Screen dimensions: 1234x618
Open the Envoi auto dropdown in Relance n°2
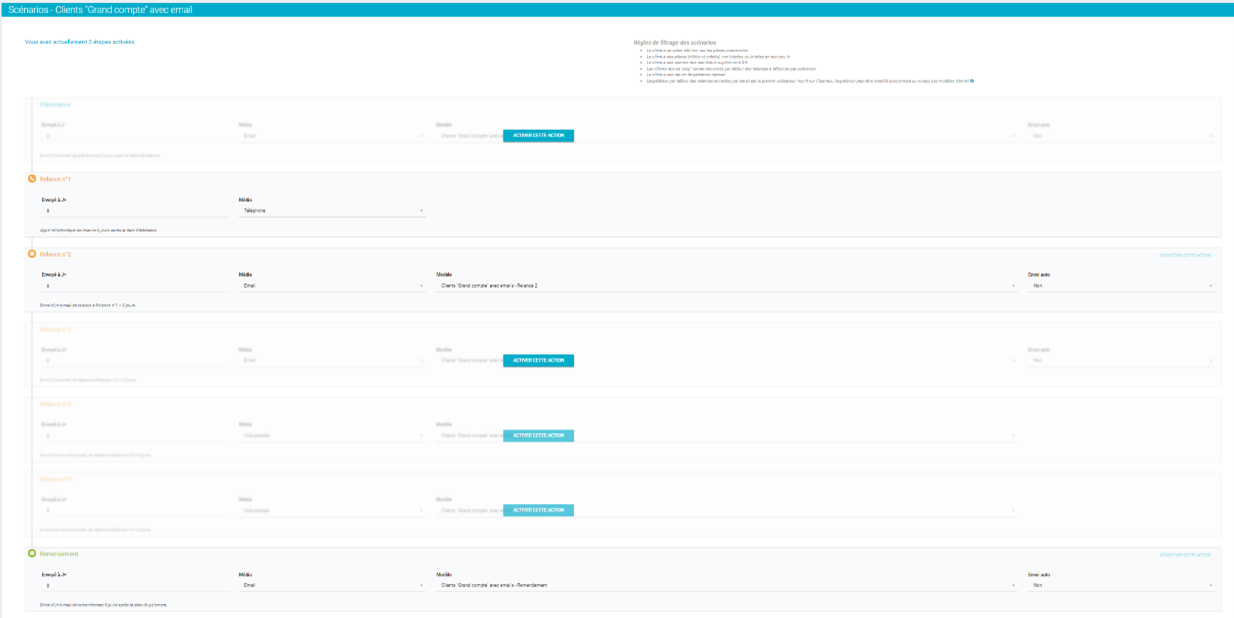[1122, 286]
